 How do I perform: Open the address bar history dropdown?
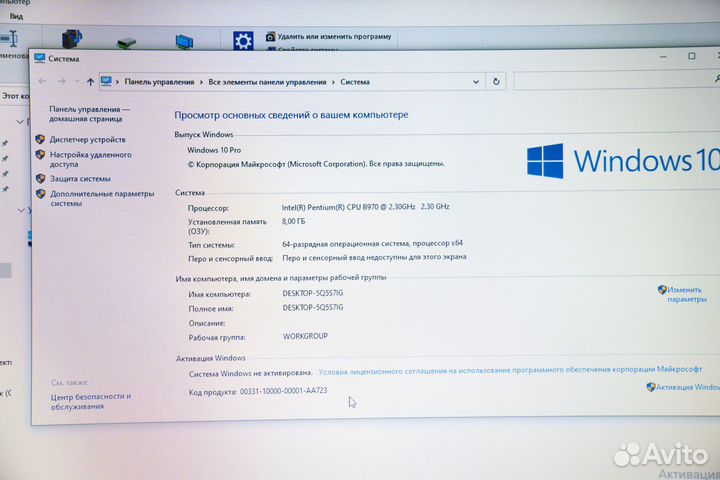click(x=476, y=82)
